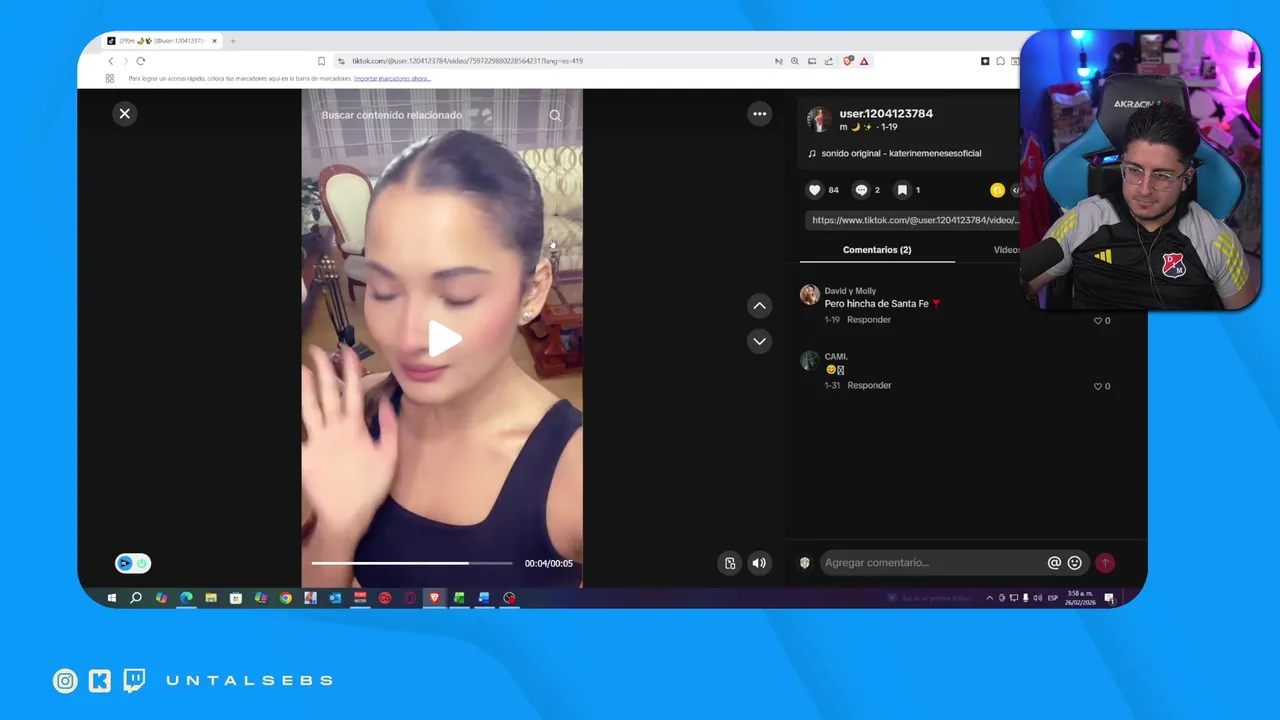Click the share icon in address bar
The image size is (1280, 720).
[829, 61]
